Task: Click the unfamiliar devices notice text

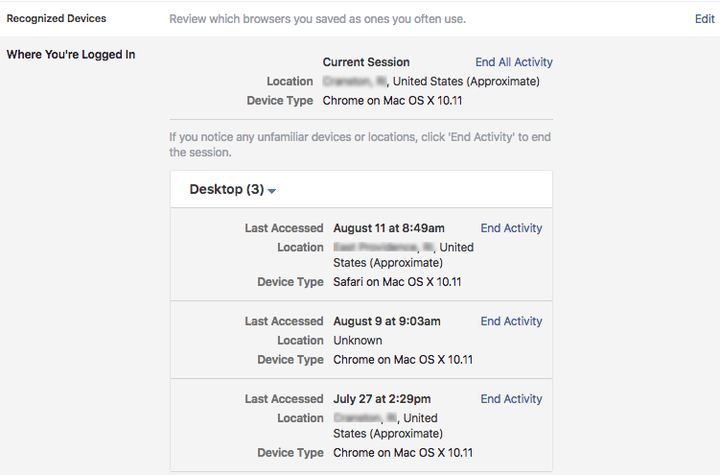Action: coord(360,143)
